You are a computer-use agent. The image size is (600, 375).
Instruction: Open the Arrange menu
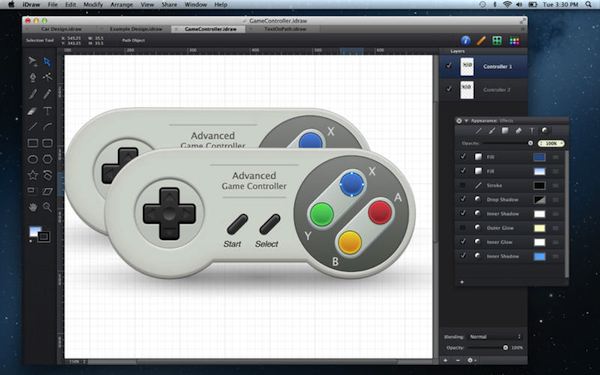[x=121, y=5]
